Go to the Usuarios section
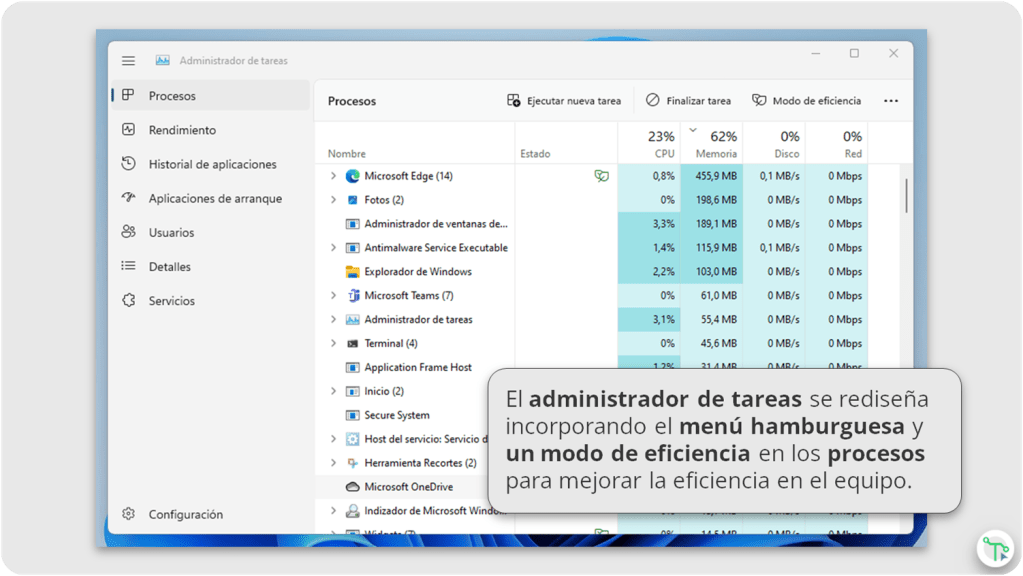 (170, 232)
